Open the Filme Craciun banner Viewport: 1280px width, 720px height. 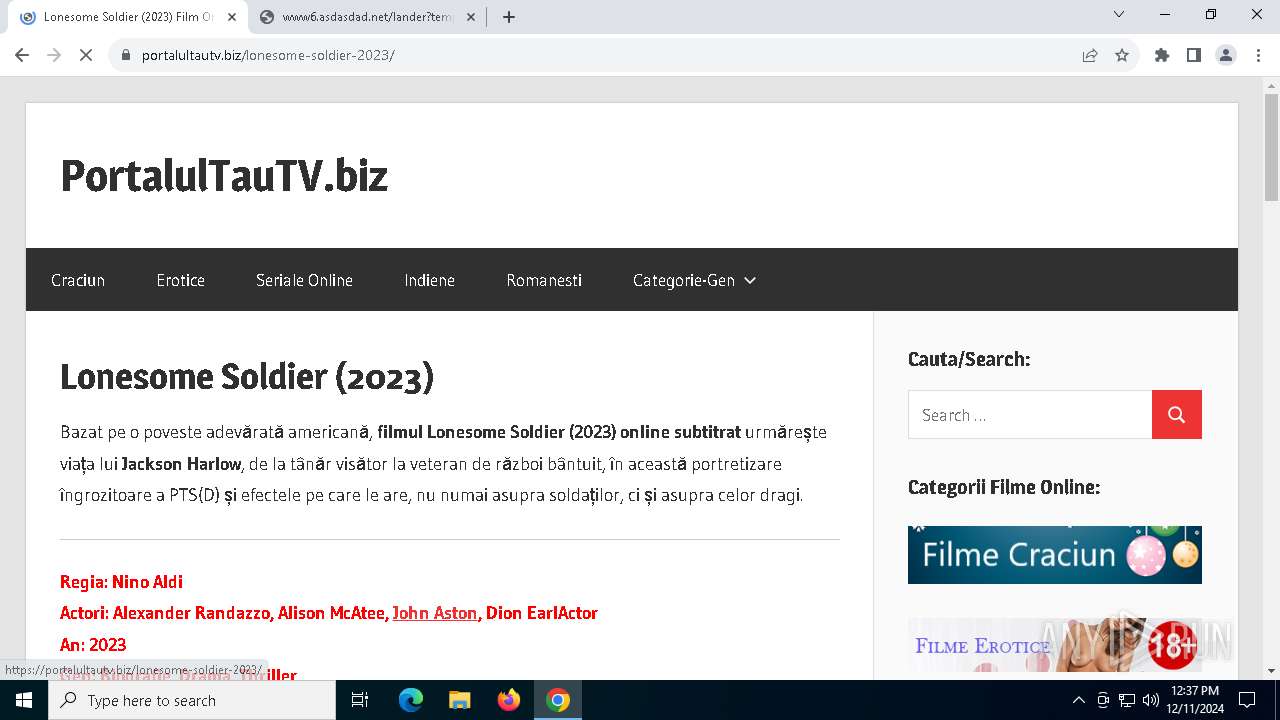point(1055,555)
